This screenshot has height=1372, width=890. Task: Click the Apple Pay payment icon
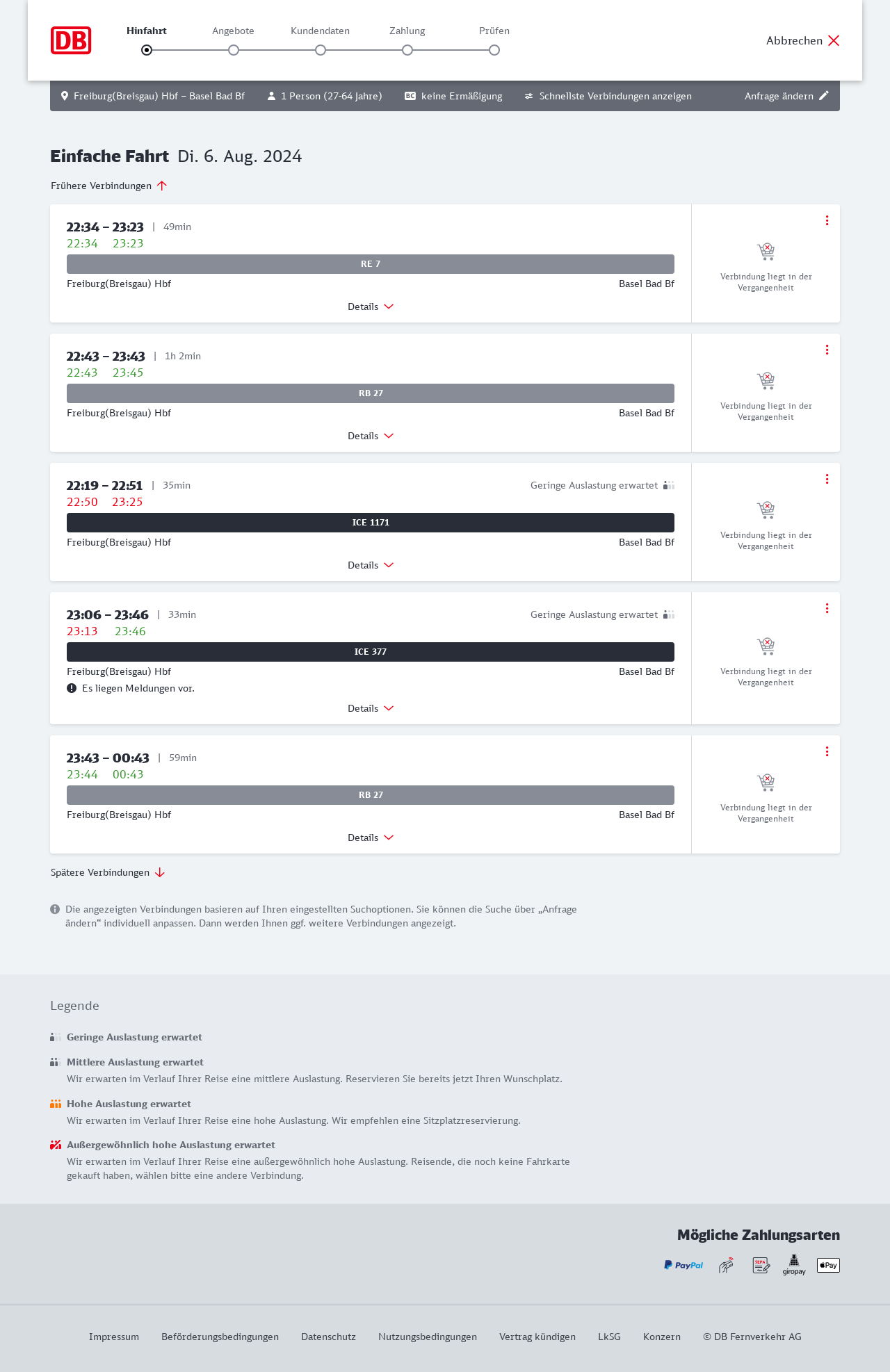[828, 1265]
